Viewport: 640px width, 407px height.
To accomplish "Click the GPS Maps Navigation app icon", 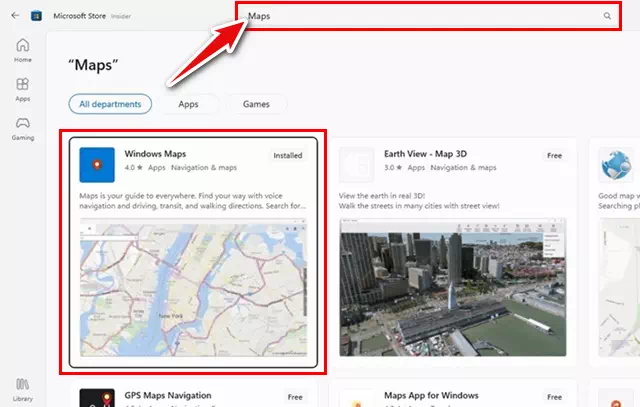I will [x=97, y=398].
